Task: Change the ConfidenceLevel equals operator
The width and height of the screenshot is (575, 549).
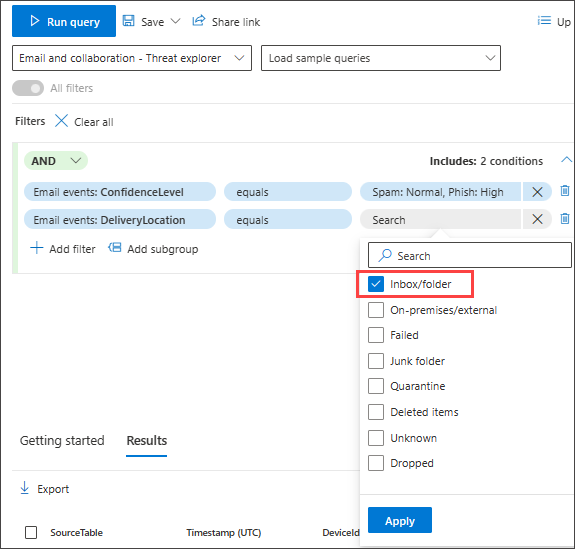Action: coord(288,192)
